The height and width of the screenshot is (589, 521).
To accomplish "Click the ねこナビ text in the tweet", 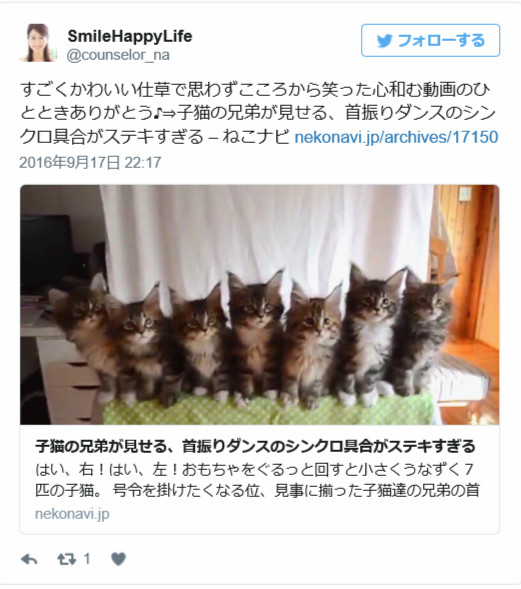I will 255,137.
